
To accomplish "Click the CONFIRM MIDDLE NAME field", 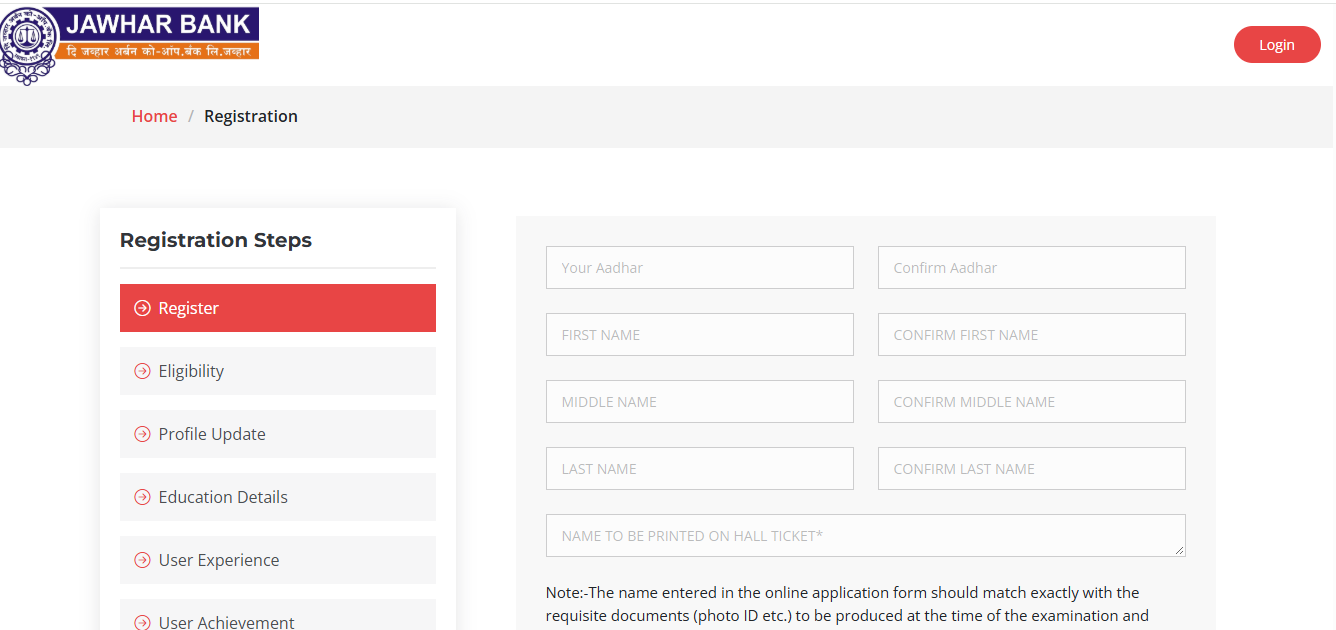I will [x=1032, y=402].
